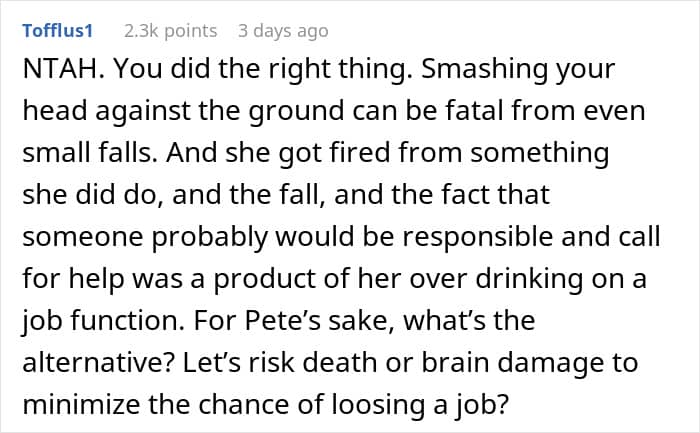Click the phrase 'job function' in the comment
This screenshot has height=433, width=700.
pos(103,321)
